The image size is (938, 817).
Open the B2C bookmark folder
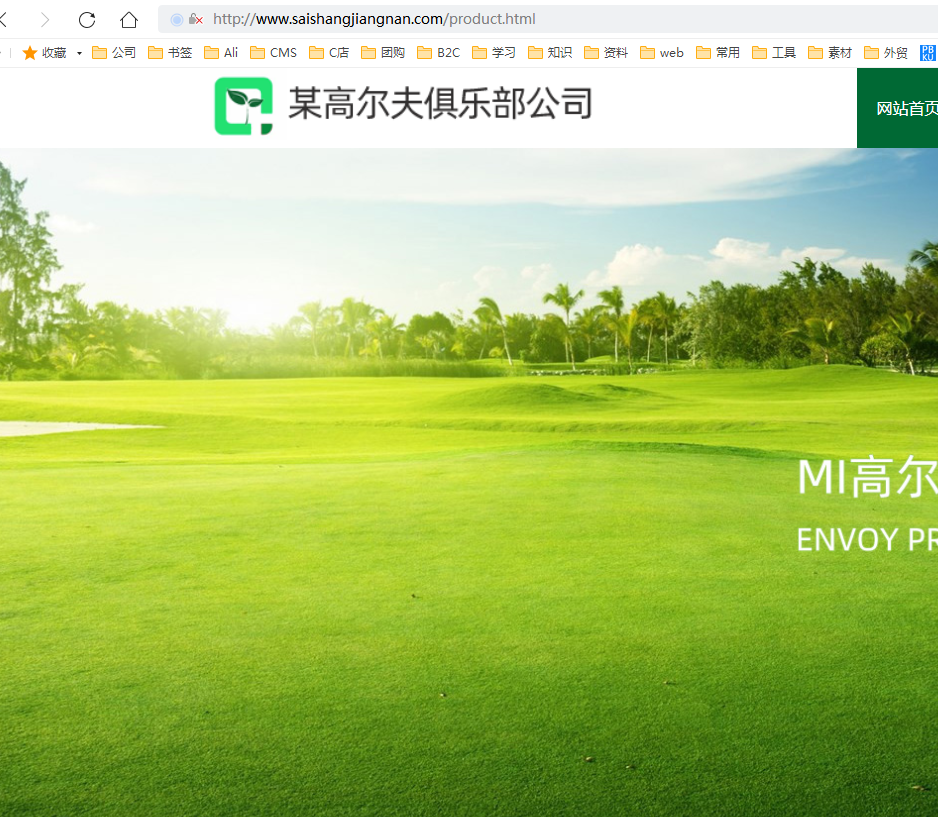pos(439,53)
